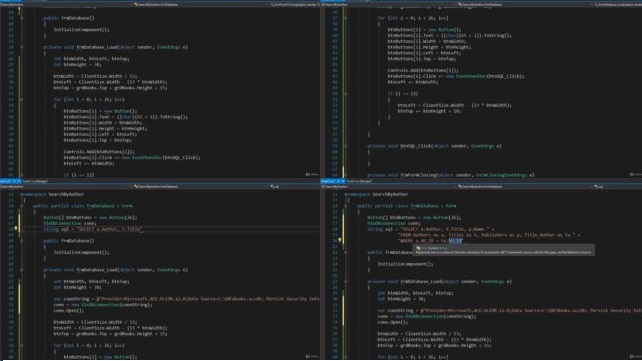Screen dimensions: 642x361
Task: Click btnLeft += btnWidth; in top-right pane
Action: coord(413,82)
